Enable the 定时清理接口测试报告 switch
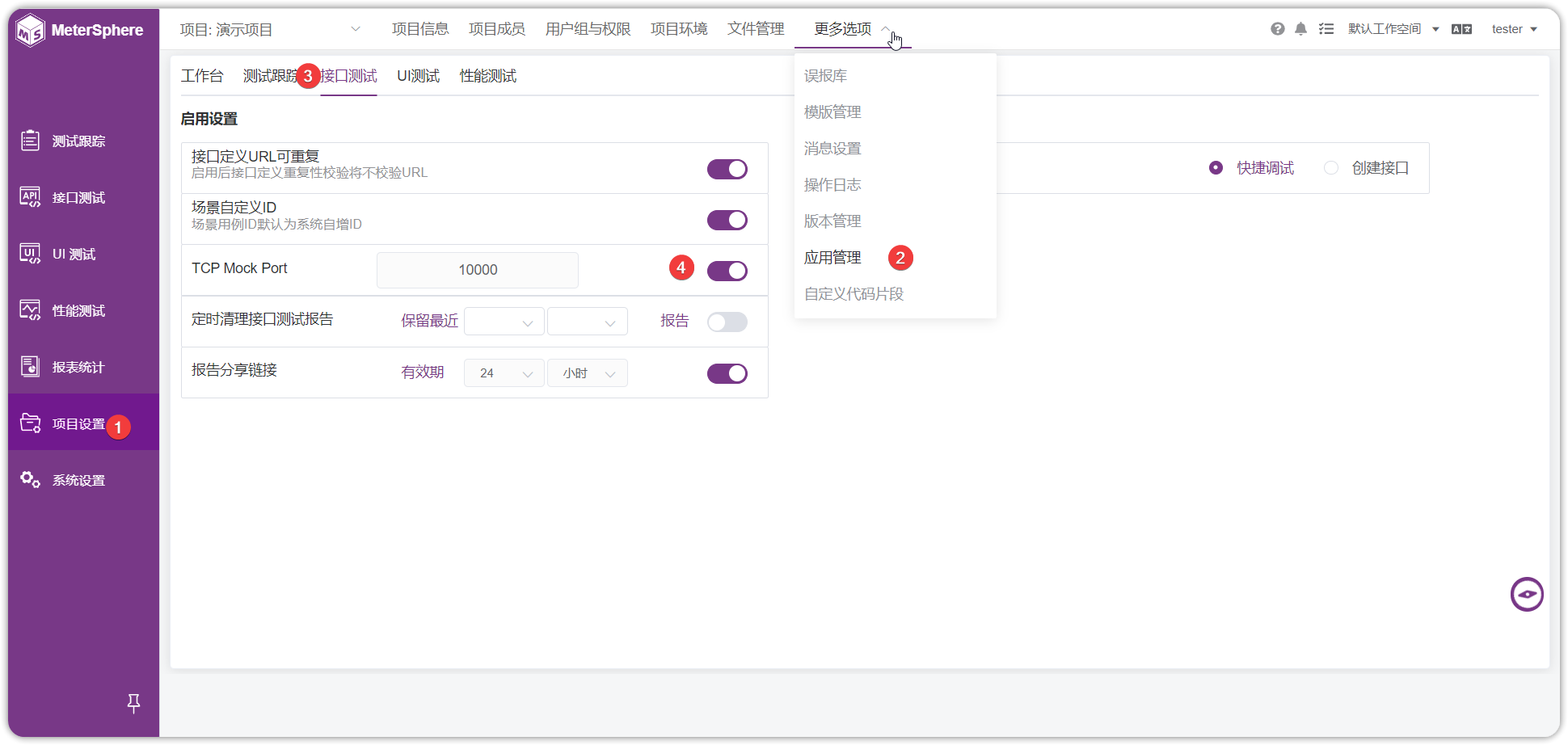Screen dimensions: 1568x745 tap(727, 322)
